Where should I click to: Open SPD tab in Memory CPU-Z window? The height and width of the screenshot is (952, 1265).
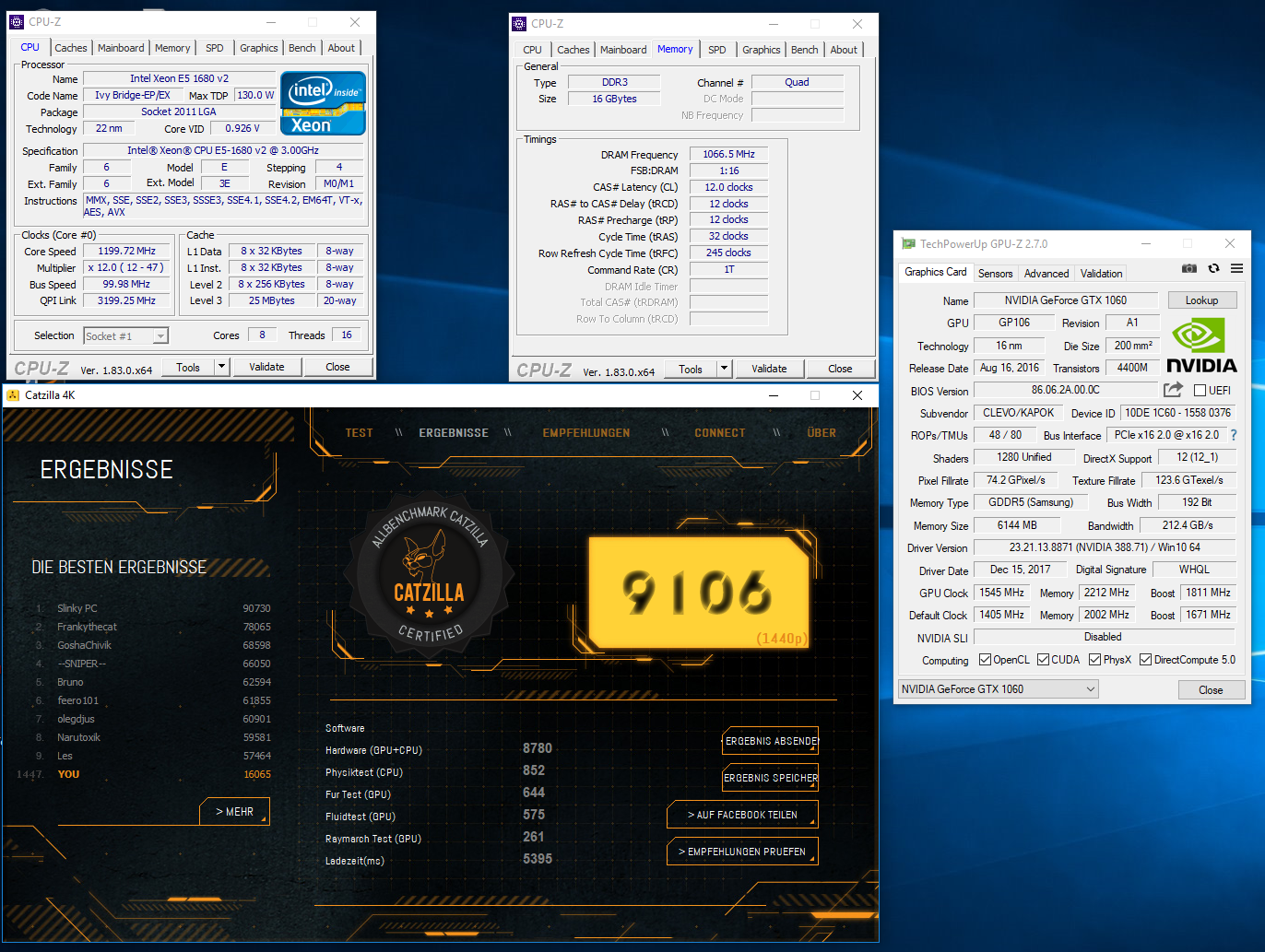click(x=717, y=50)
